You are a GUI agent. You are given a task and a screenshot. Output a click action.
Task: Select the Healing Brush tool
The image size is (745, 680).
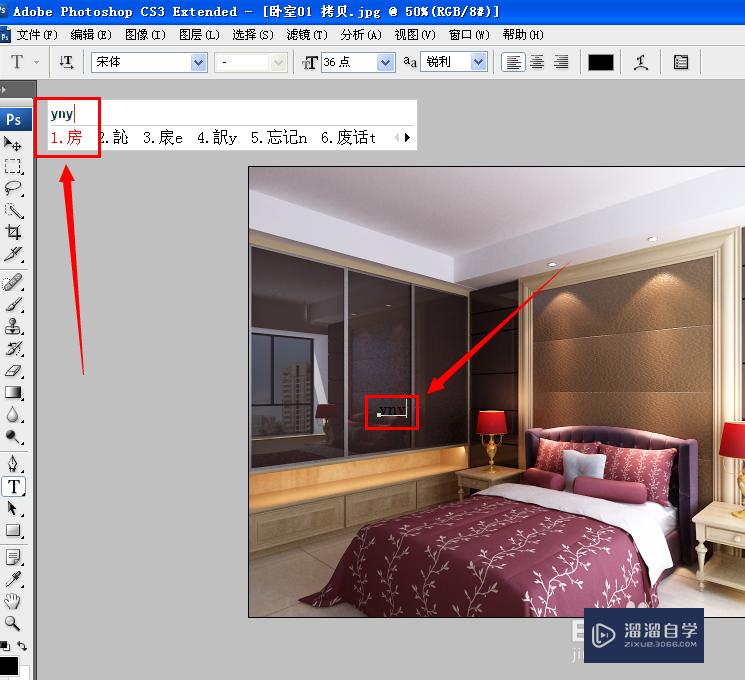point(12,282)
